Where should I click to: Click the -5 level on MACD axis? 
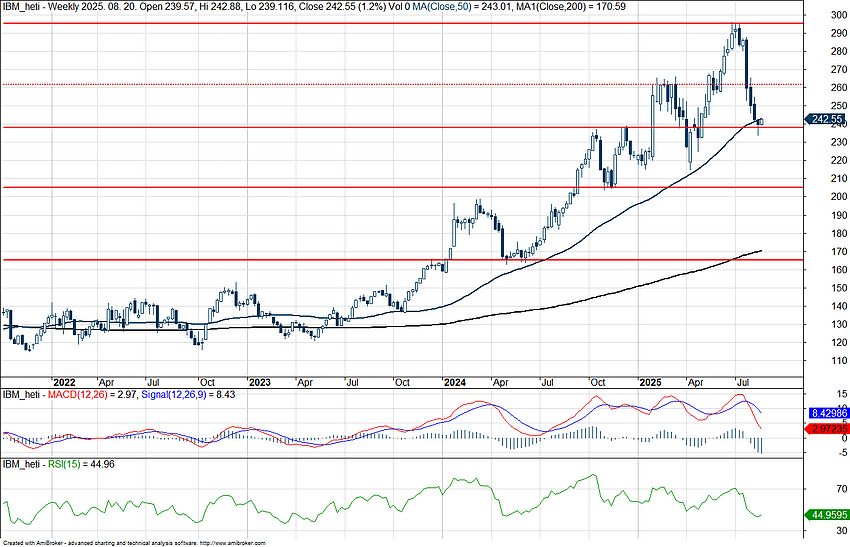tap(841, 452)
